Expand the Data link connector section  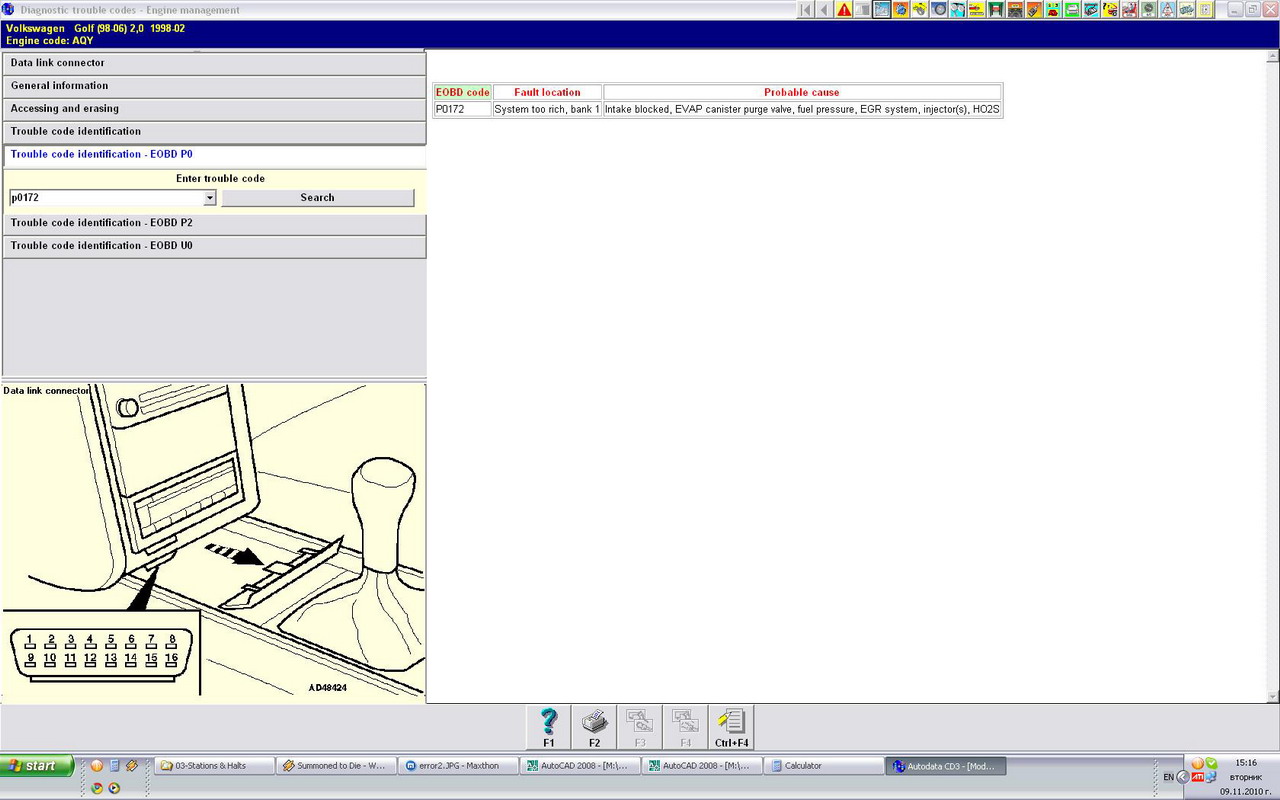pos(214,63)
